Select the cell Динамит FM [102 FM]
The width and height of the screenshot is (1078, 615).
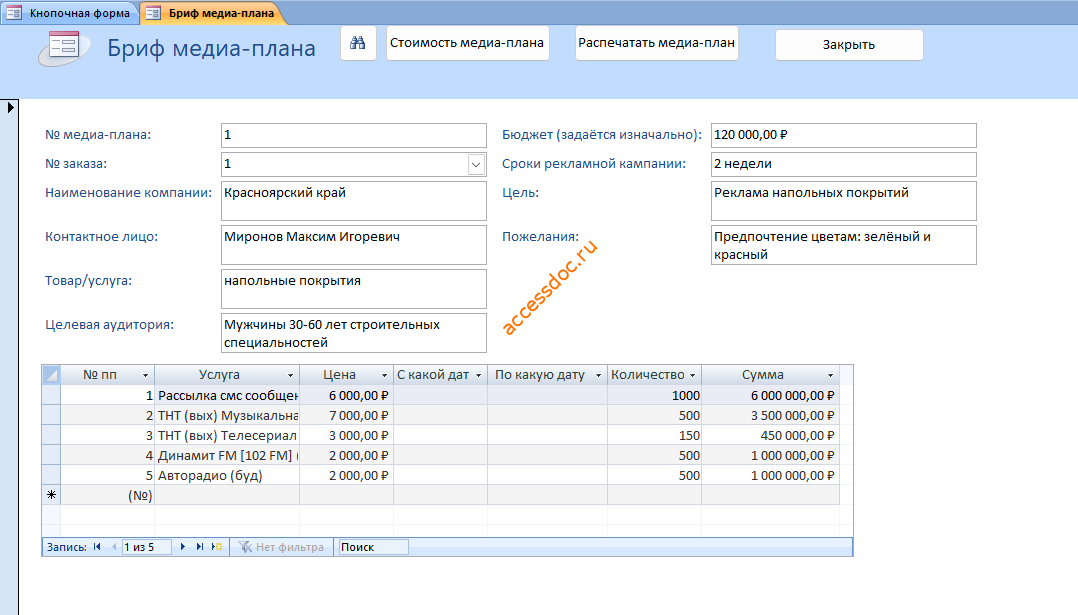tap(227, 456)
